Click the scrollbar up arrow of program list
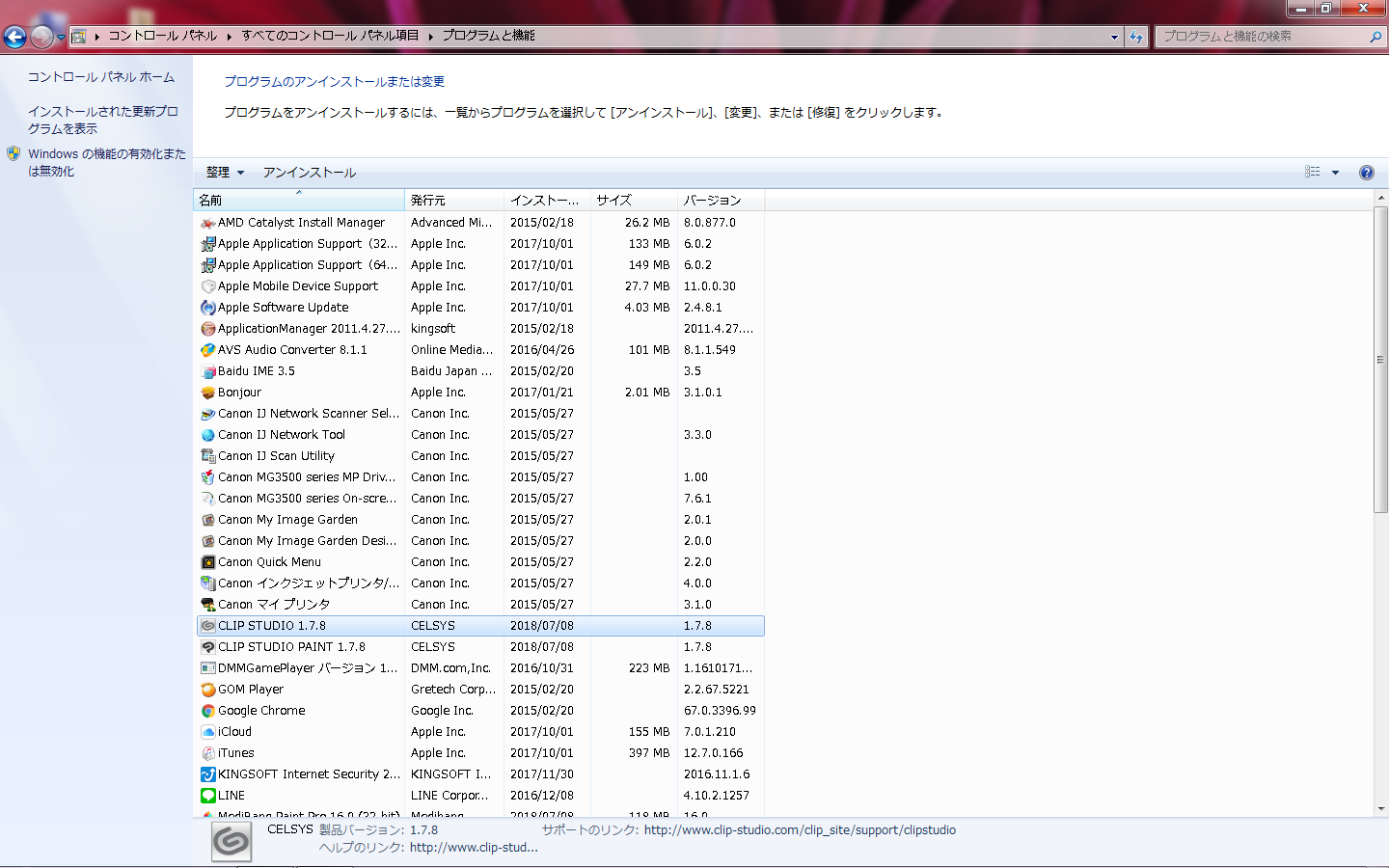This screenshot has width=1389, height=868. pos(1380,198)
